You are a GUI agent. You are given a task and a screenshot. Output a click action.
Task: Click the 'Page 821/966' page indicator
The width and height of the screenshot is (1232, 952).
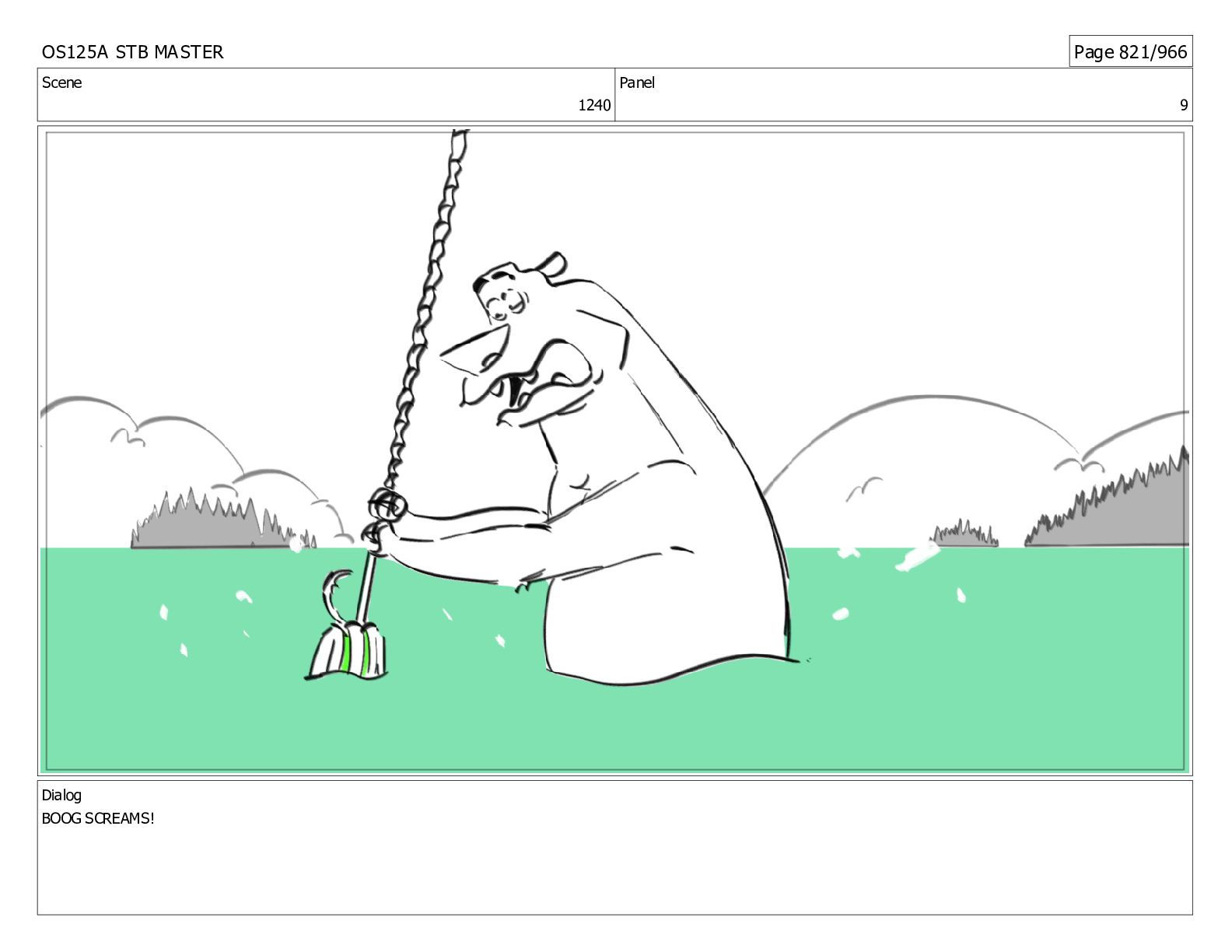pos(1130,52)
